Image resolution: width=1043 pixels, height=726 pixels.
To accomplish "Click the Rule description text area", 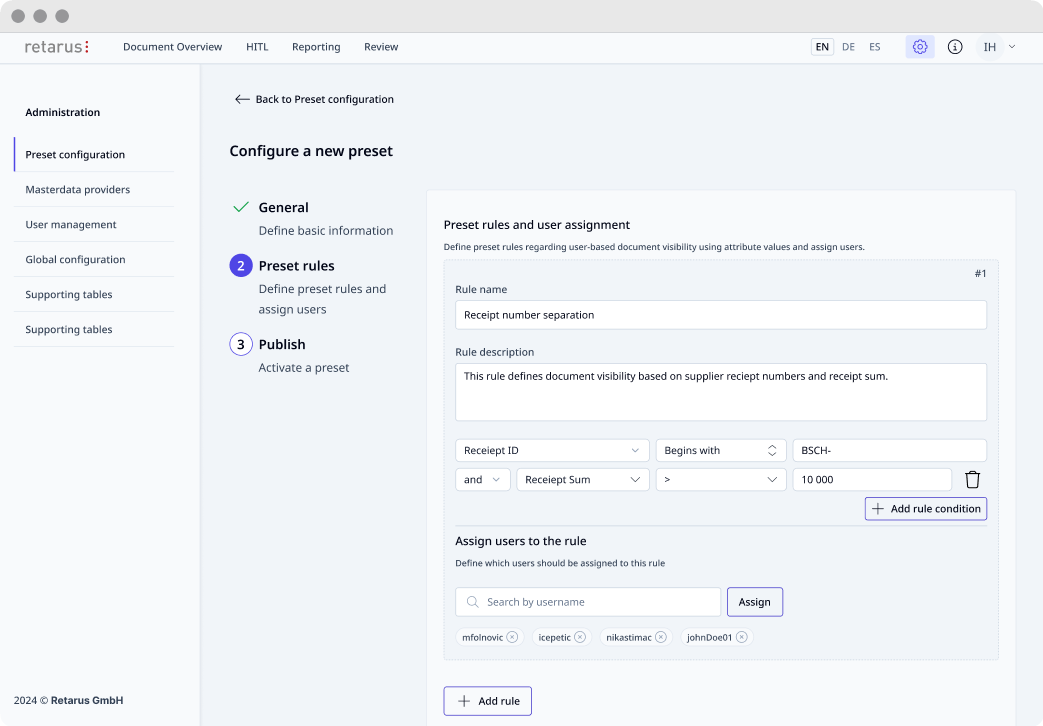I will click(721, 392).
